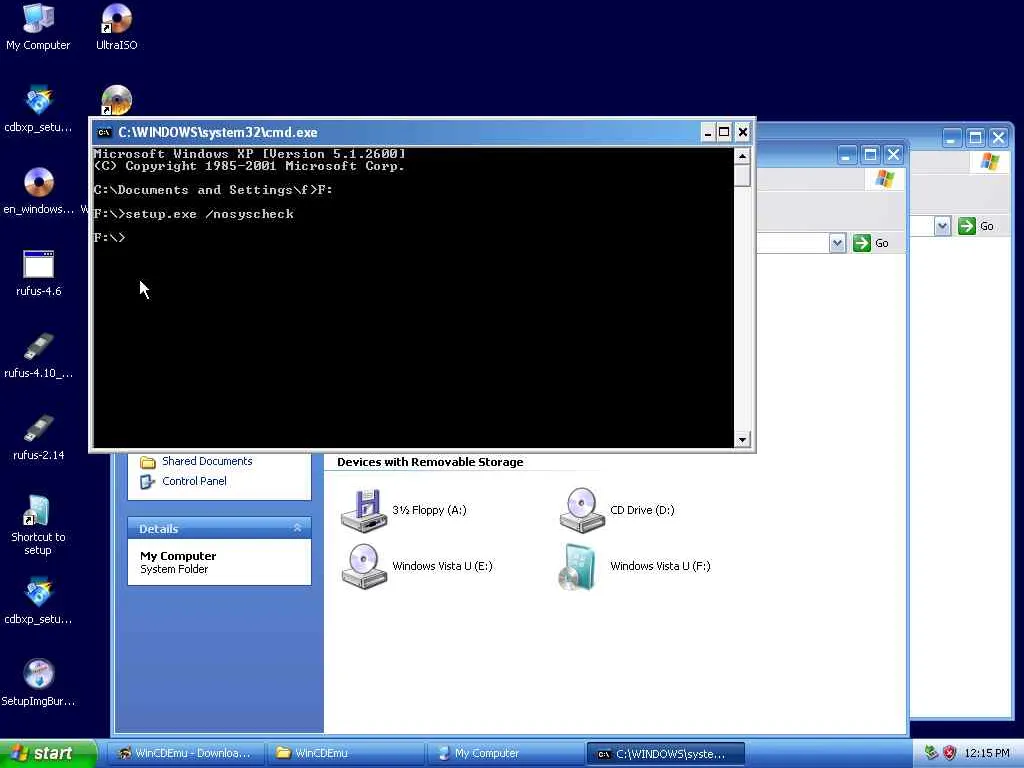Select the top cdbxp_setu... desktop icon
This screenshot has width=1024, height=768.
click(x=38, y=109)
